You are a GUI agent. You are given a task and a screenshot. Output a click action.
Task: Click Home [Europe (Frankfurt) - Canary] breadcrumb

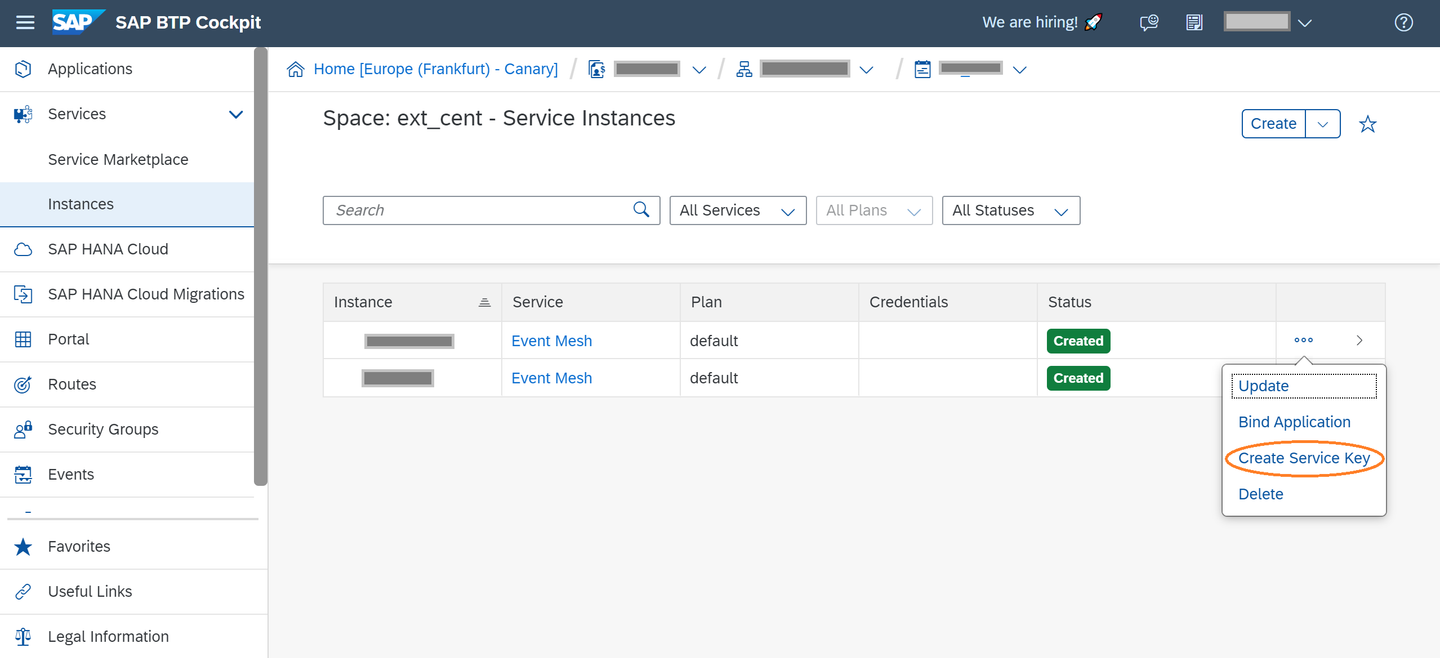(x=436, y=69)
